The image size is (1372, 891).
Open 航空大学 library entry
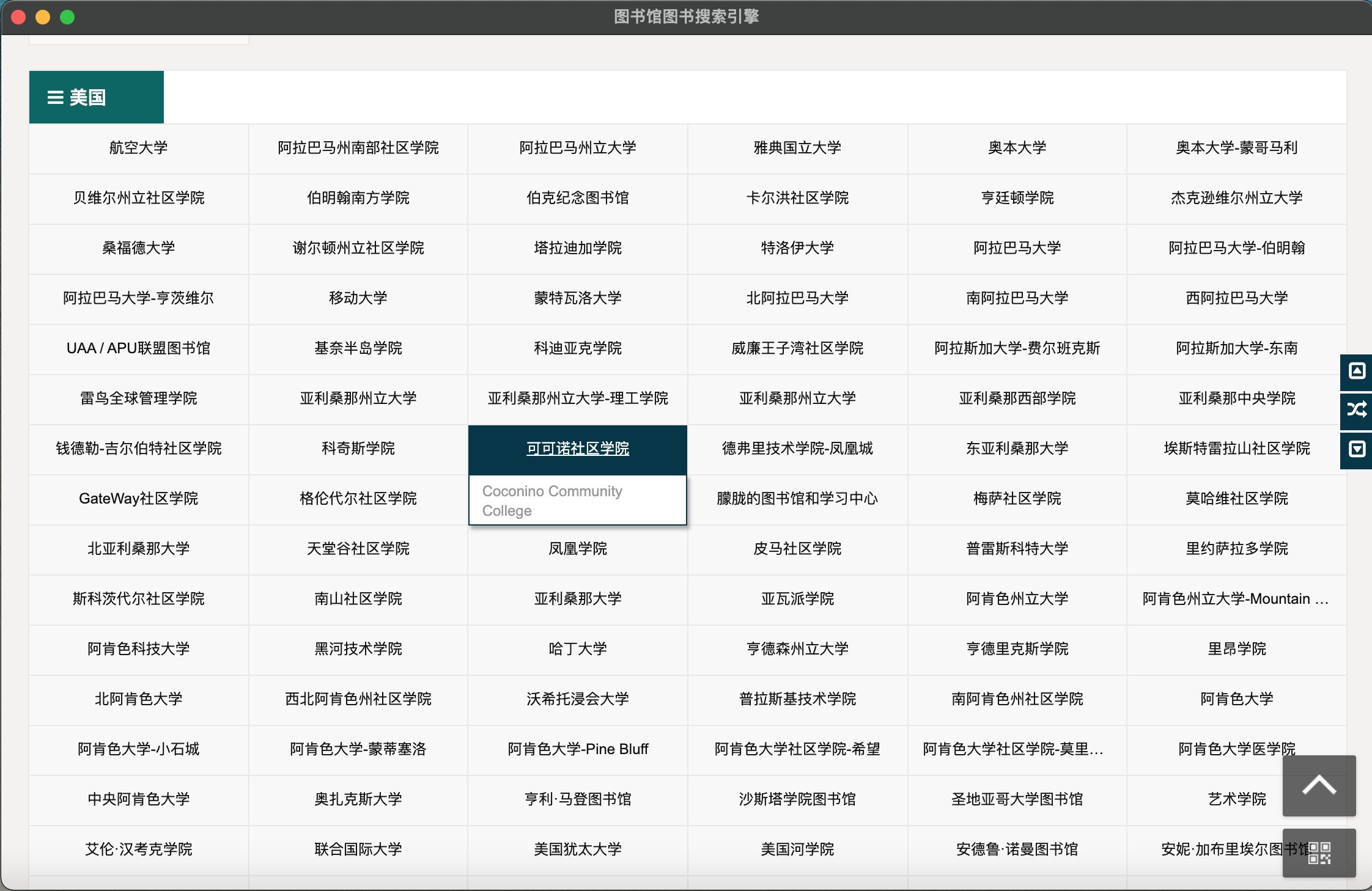point(139,148)
